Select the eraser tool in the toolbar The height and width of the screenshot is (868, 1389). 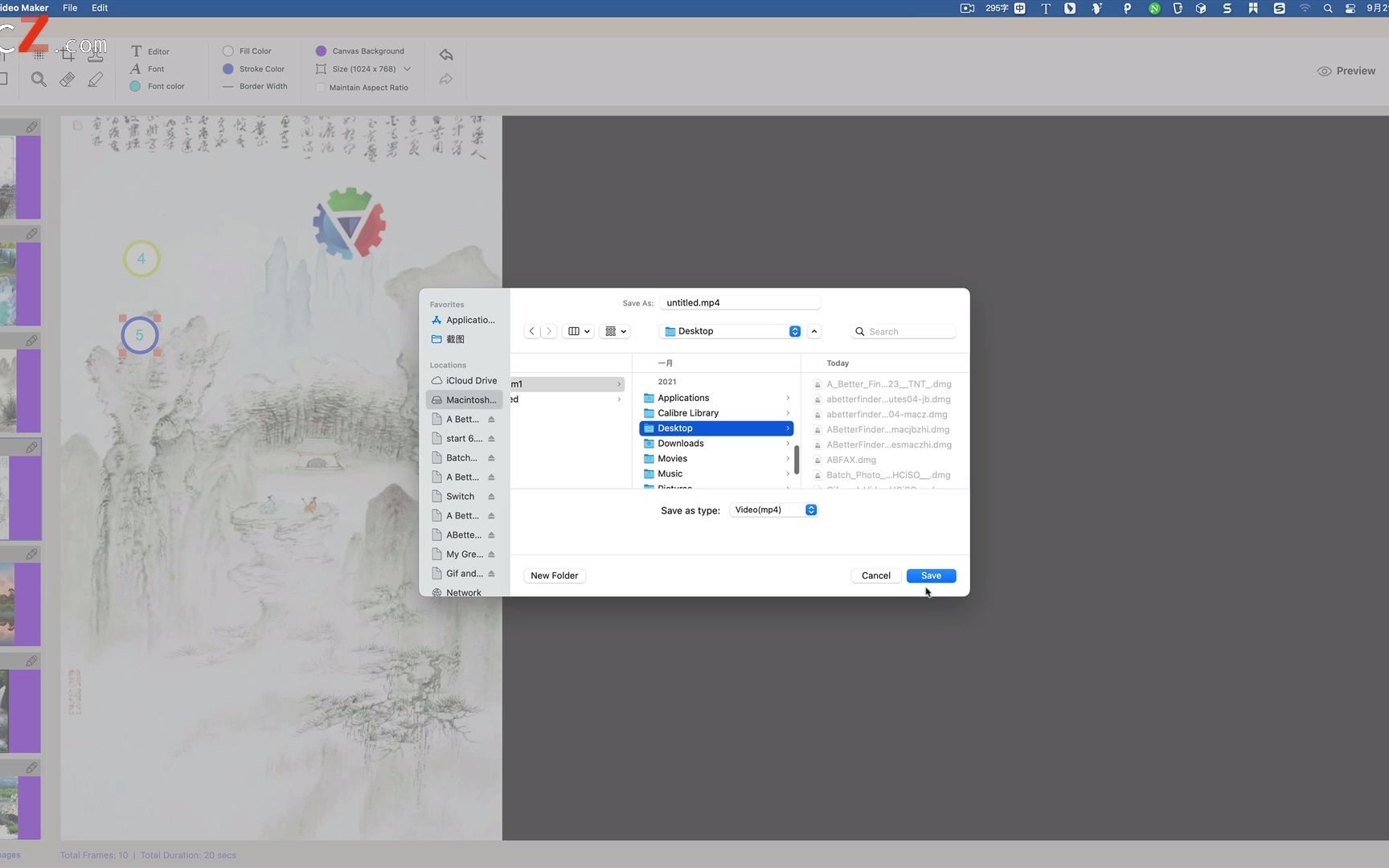coord(68,79)
